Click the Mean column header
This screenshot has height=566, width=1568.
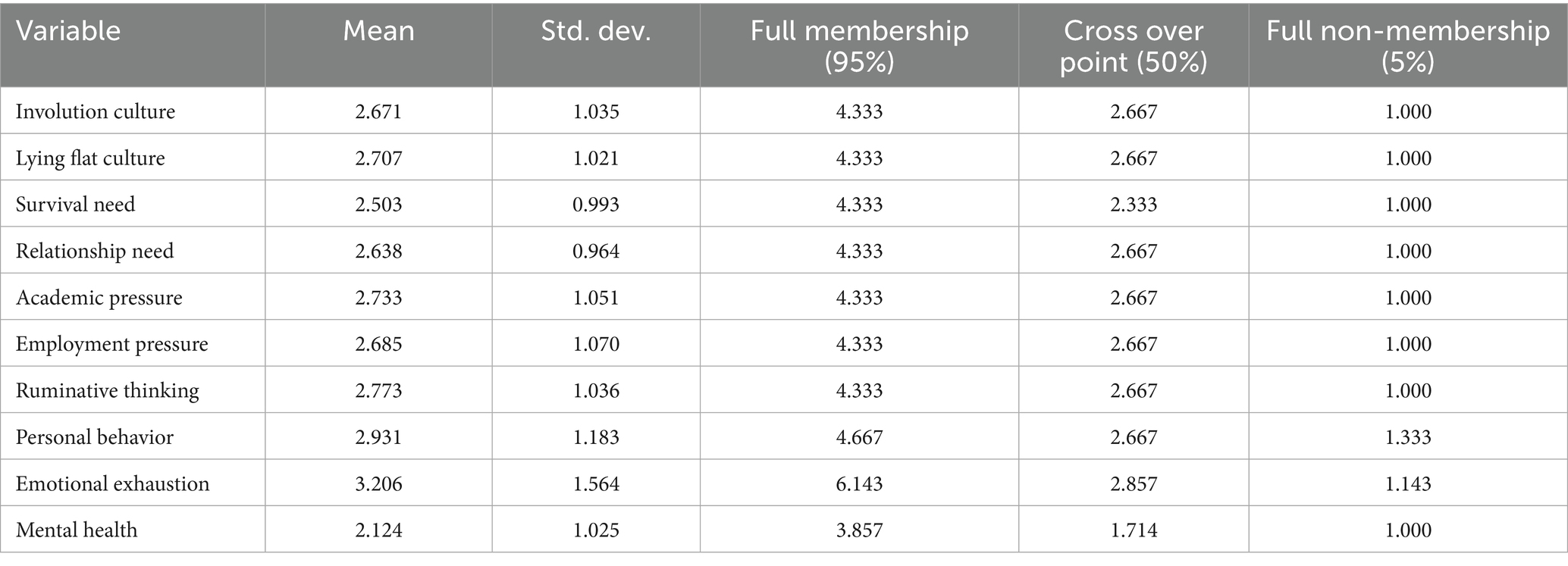[378, 31]
